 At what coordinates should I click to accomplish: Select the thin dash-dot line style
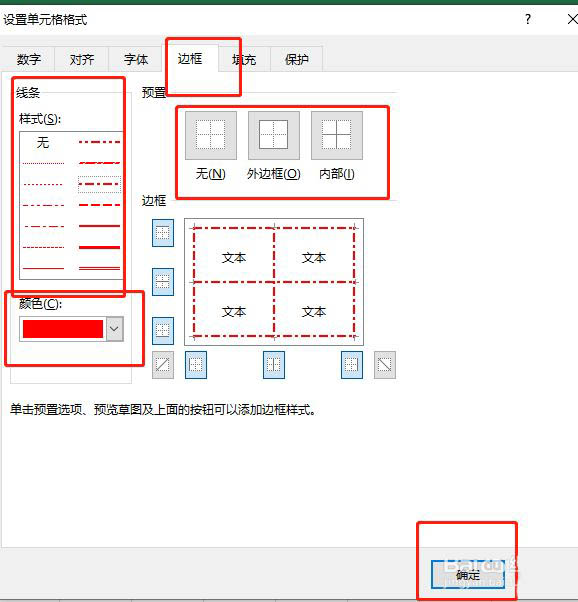(43, 226)
